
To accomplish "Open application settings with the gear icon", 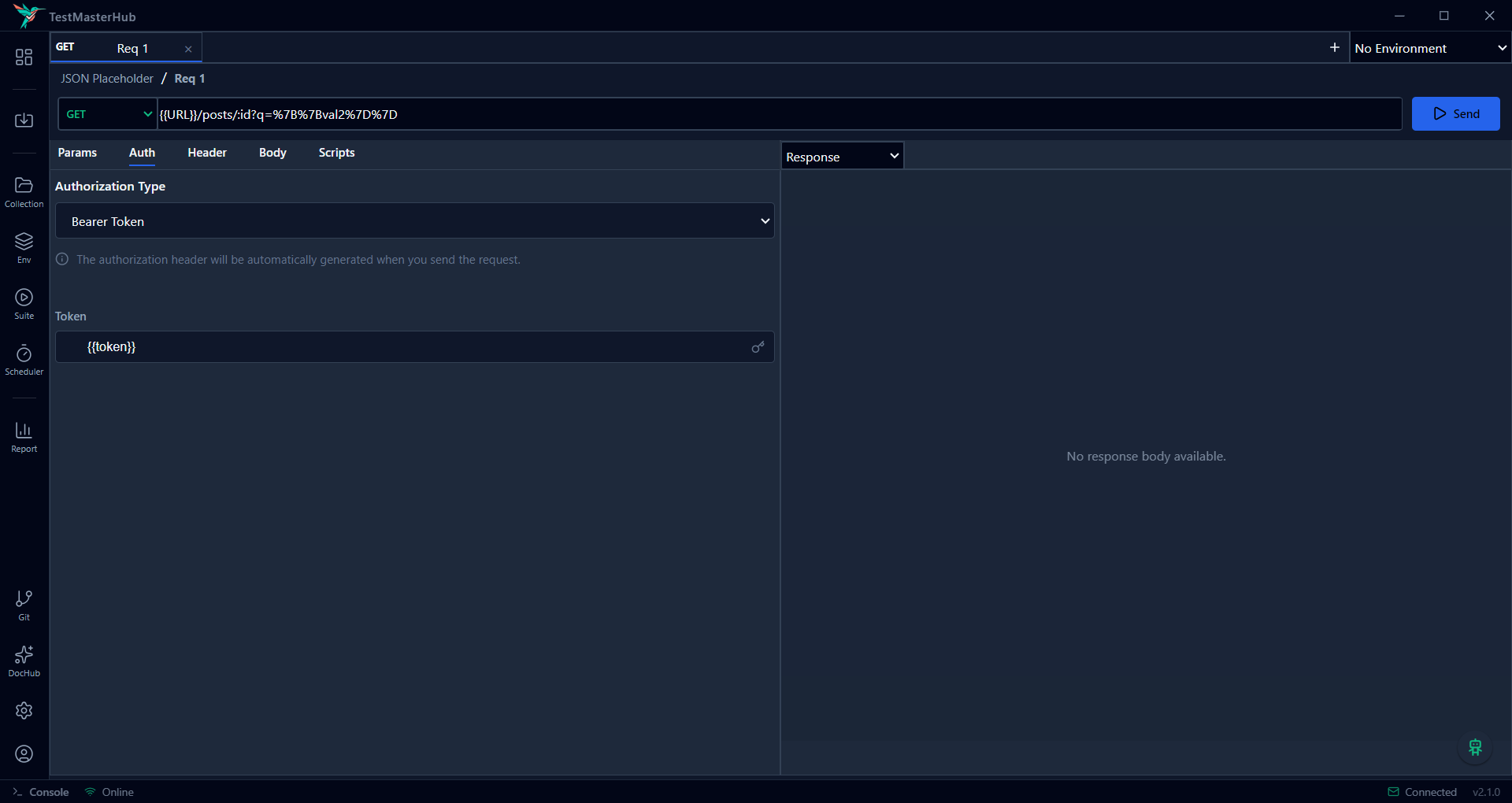I will click(x=24, y=711).
